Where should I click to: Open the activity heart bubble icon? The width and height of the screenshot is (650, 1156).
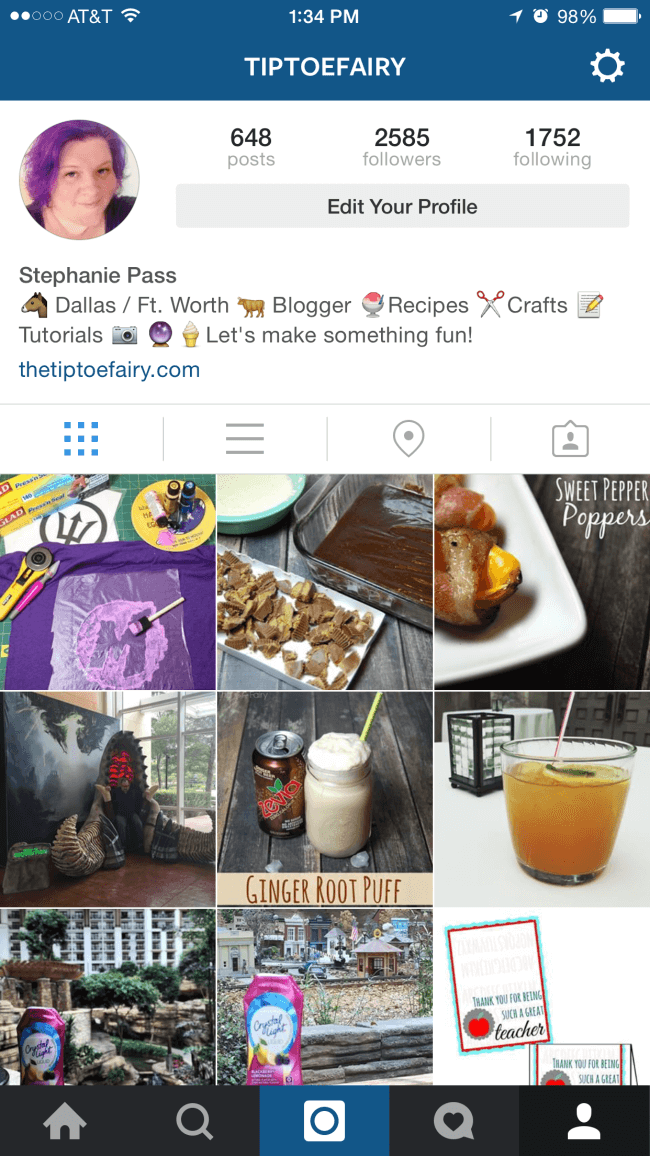[x=454, y=1121]
